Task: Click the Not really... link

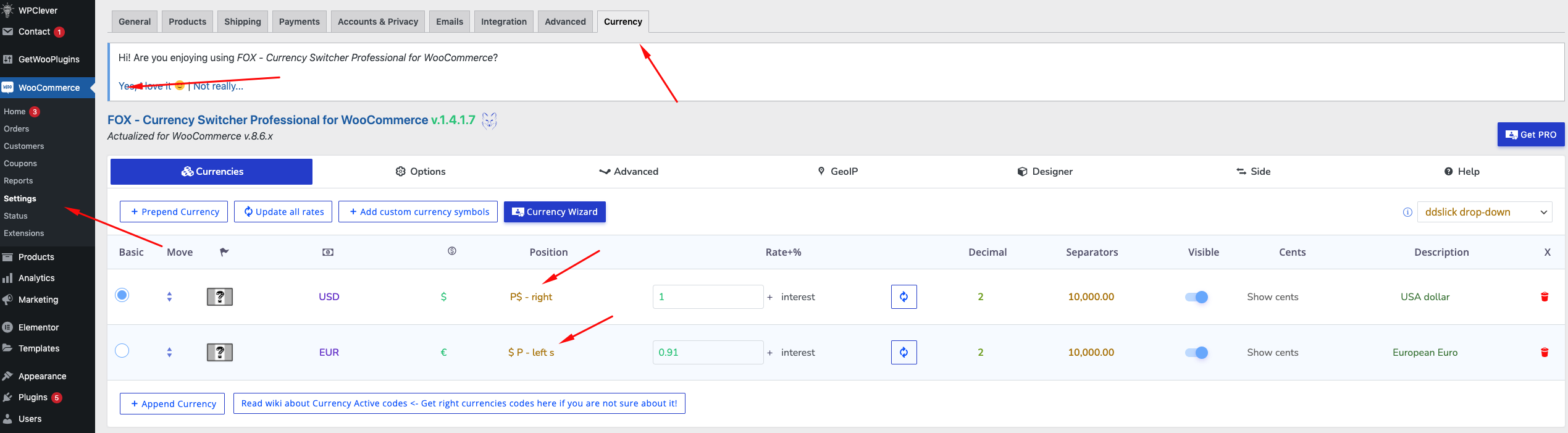Action: [219, 86]
